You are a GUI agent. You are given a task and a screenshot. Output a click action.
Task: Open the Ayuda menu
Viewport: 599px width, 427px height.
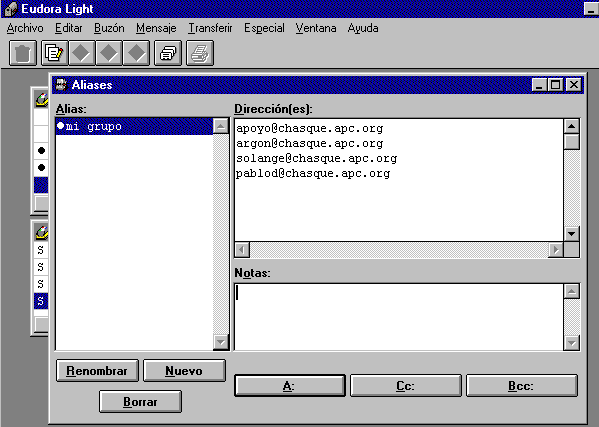click(x=363, y=28)
